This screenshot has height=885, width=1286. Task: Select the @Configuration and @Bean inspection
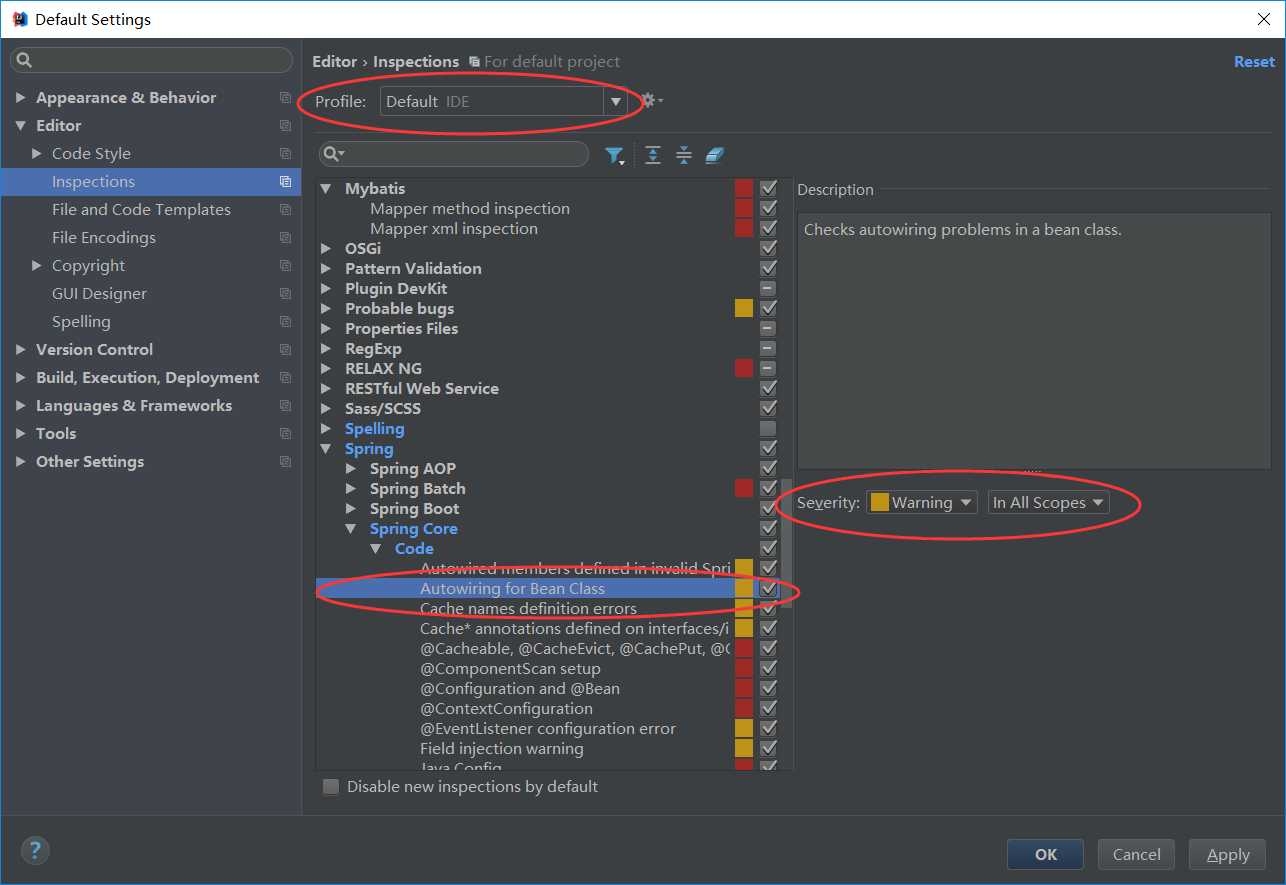[x=519, y=688]
